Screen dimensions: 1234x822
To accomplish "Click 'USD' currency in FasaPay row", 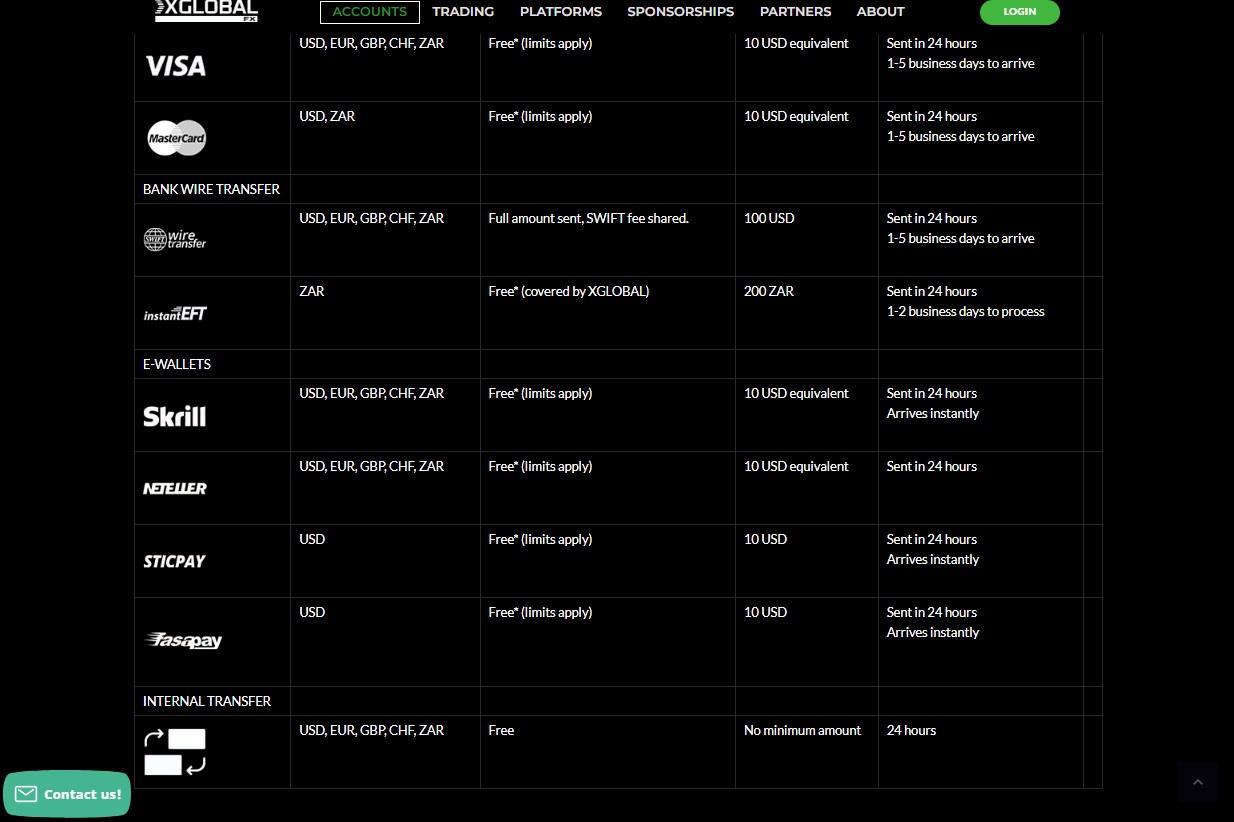I will point(312,612).
